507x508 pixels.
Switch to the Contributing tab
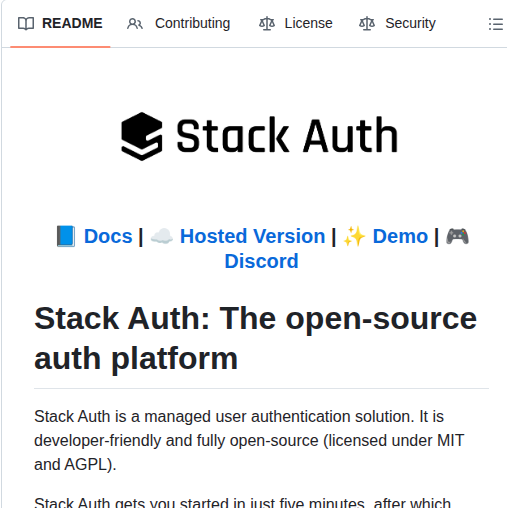click(178, 23)
